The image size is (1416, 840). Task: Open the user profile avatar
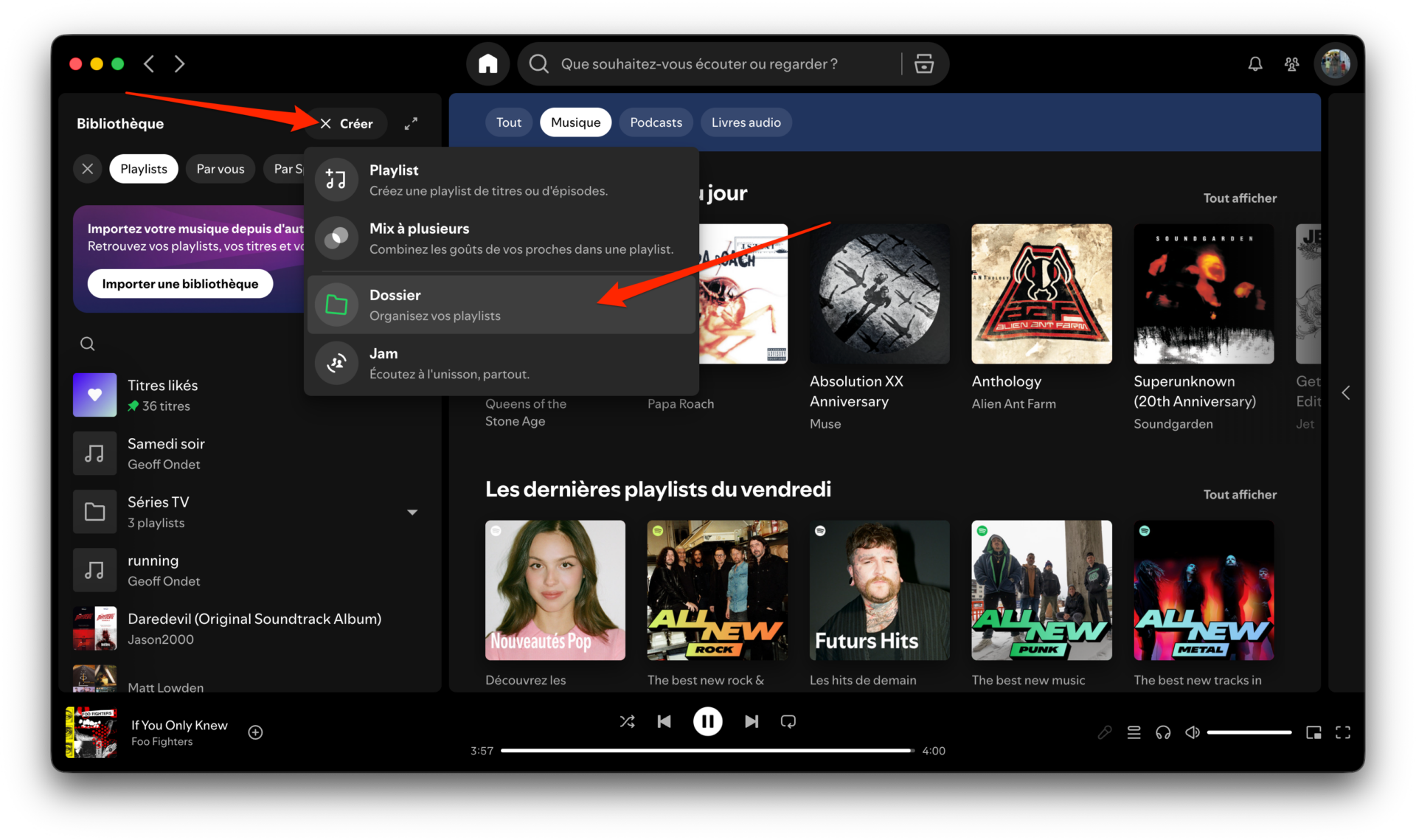(x=1335, y=64)
